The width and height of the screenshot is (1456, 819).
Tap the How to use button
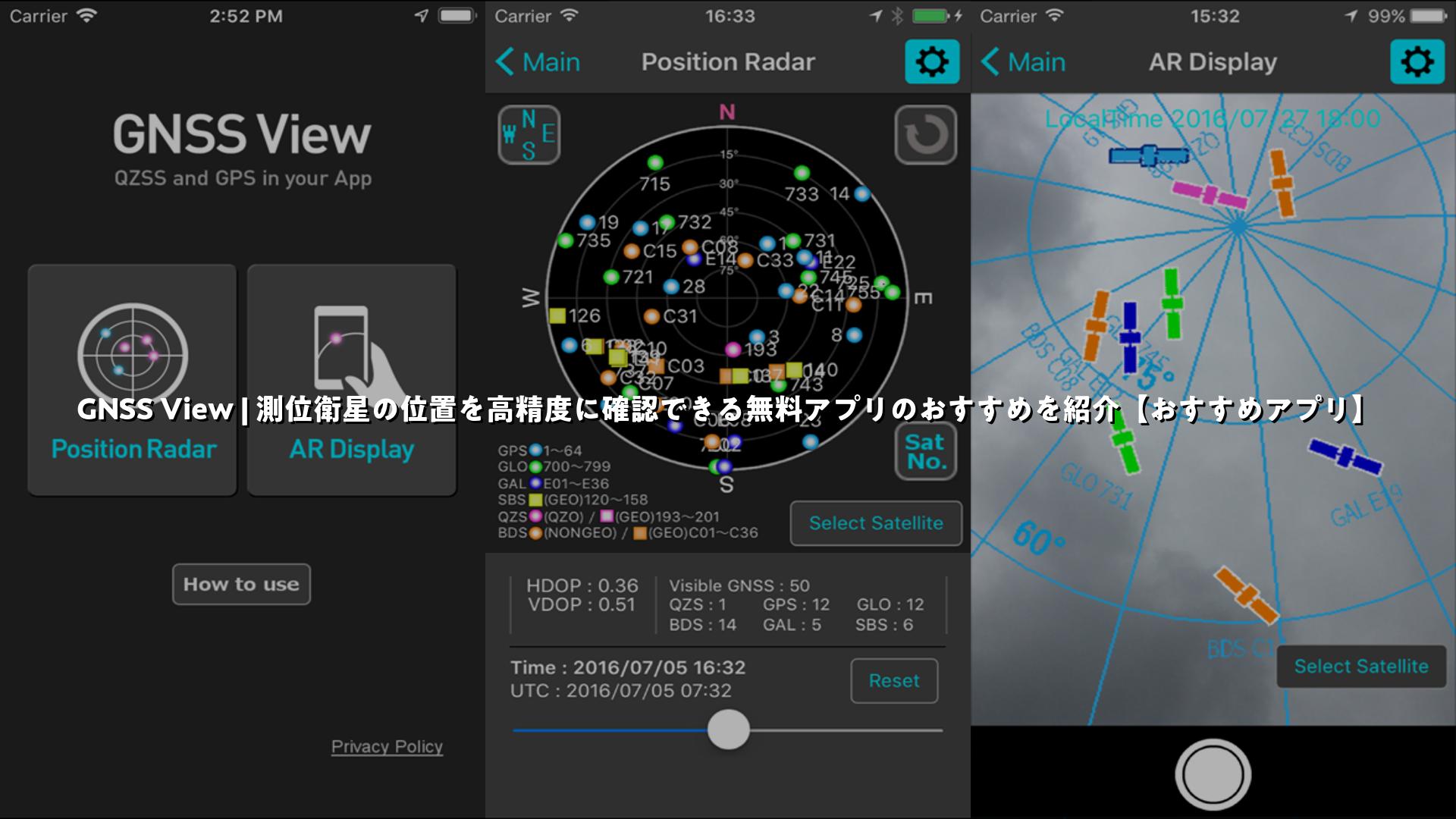click(x=241, y=584)
